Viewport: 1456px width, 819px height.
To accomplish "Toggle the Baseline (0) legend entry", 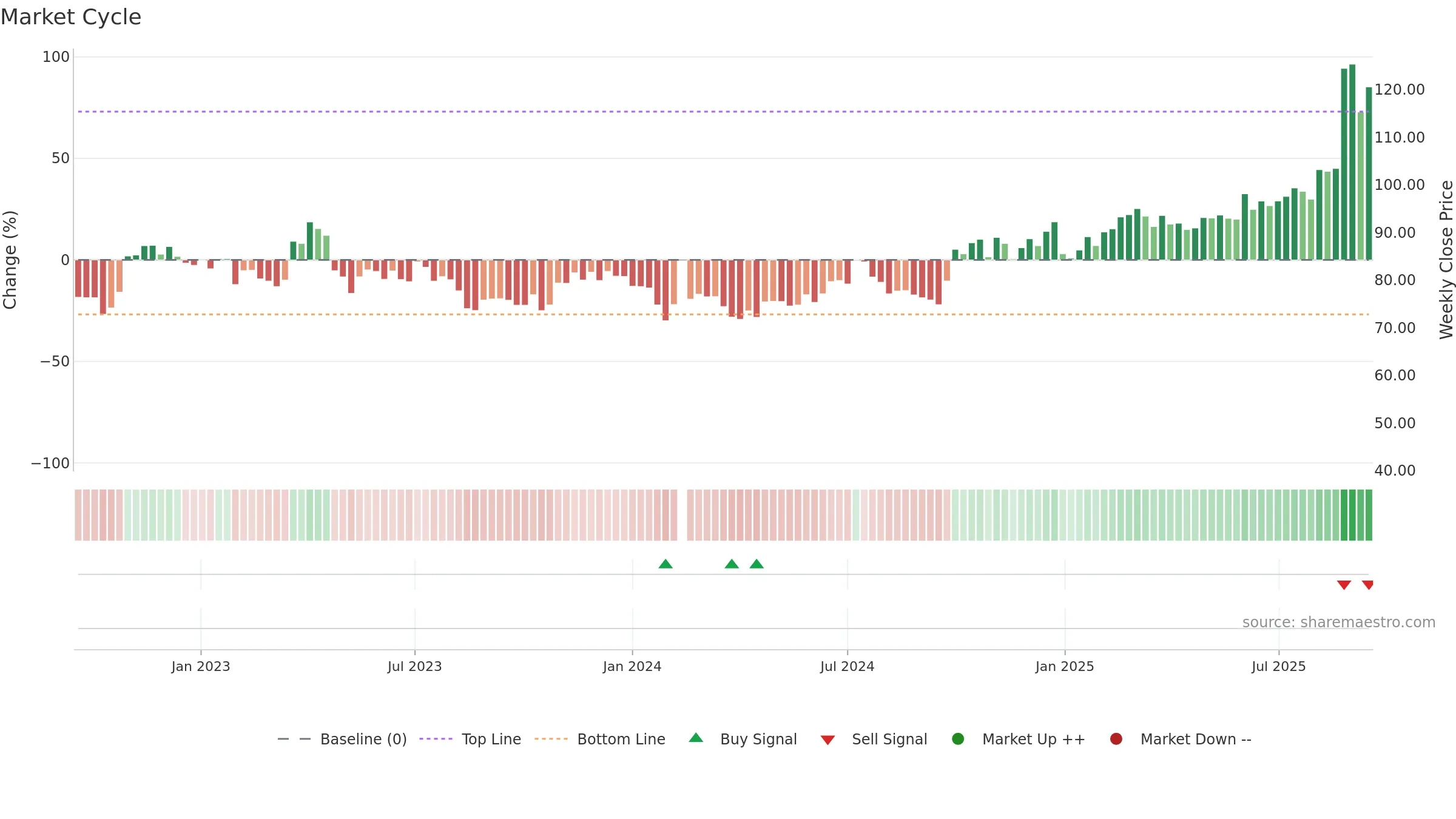I will click(342, 739).
